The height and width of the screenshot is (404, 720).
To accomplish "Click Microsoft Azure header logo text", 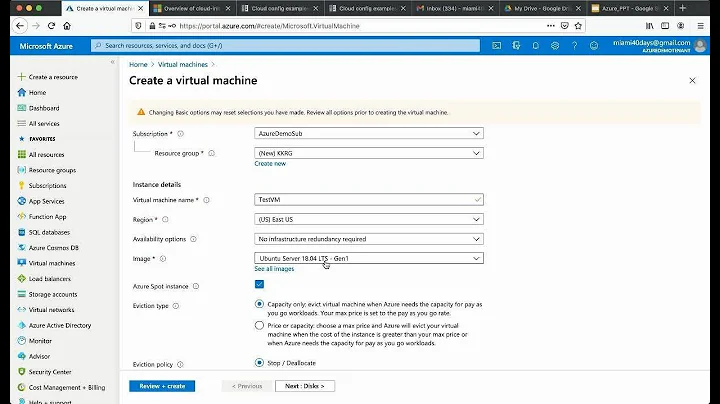I will (x=46, y=46).
